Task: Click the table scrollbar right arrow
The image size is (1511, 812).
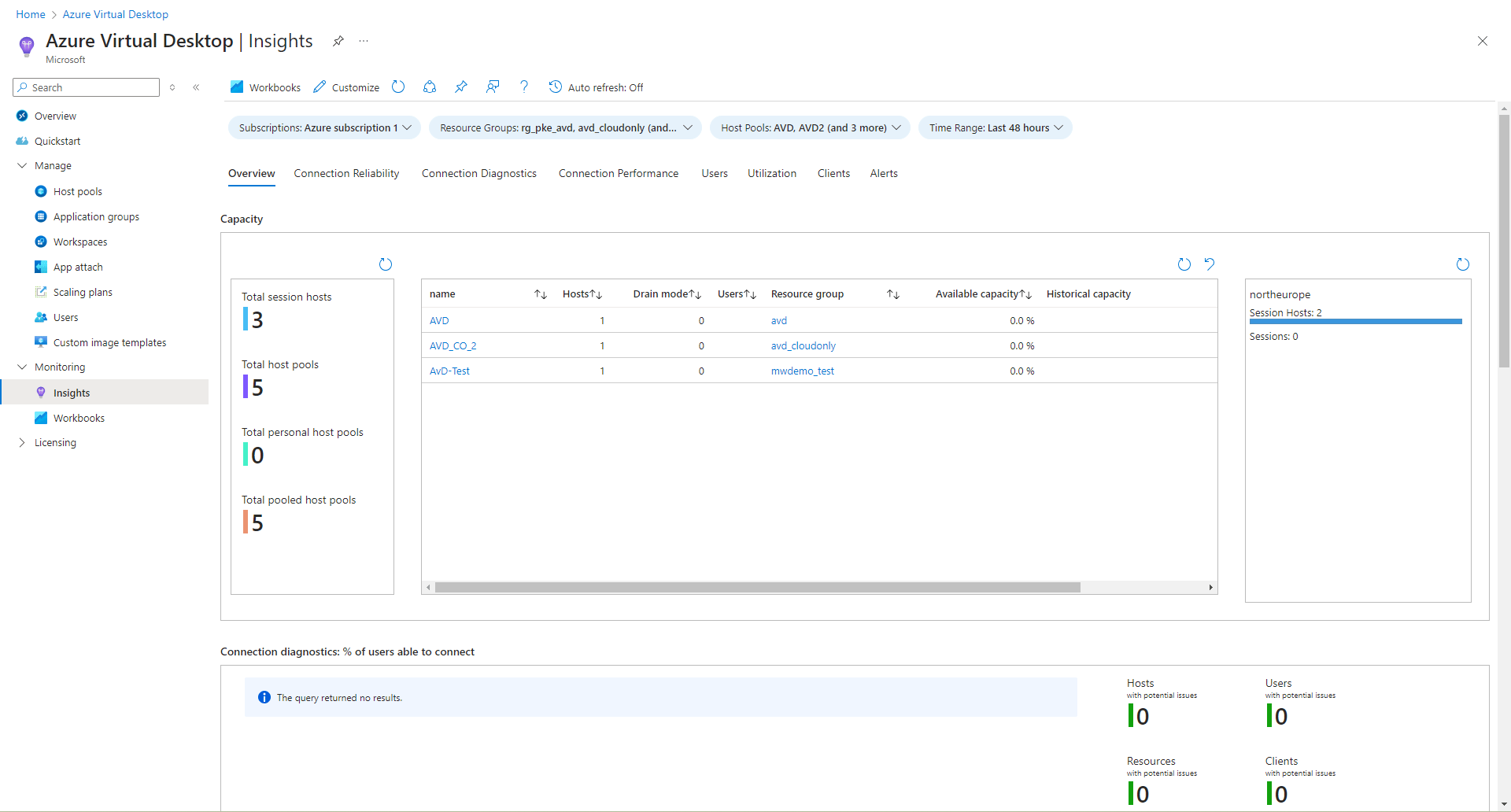Action: click(x=1210, y=588)
